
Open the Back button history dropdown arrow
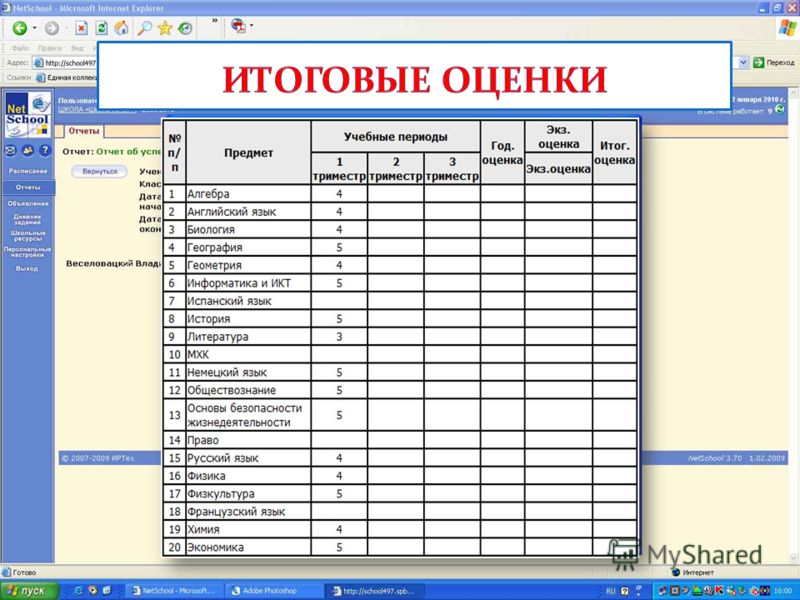click(35, 28)
